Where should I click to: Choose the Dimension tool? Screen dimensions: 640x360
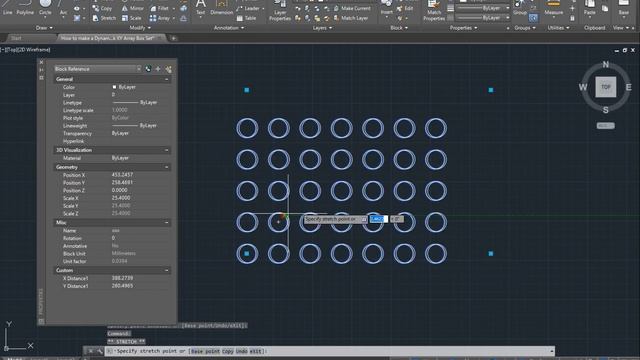coord(222,7)
